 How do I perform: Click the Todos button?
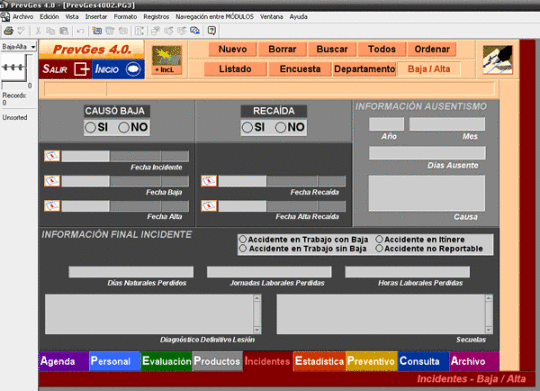(382, 49)
